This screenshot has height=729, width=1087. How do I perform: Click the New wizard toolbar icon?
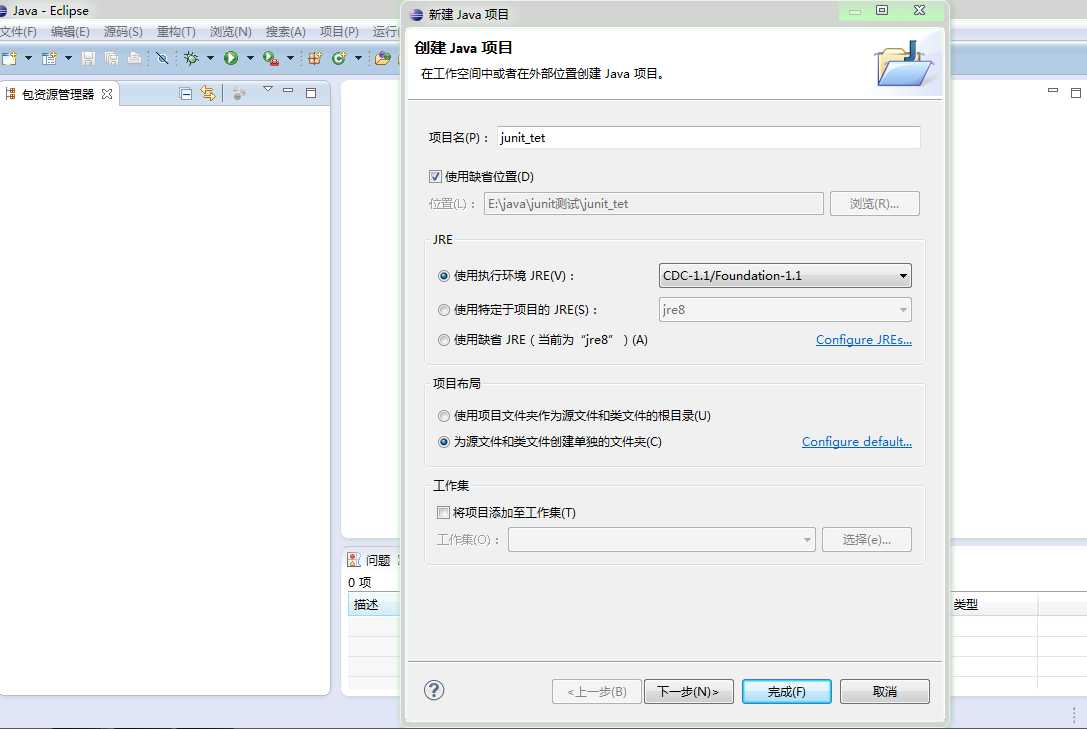tap(9, 58)
